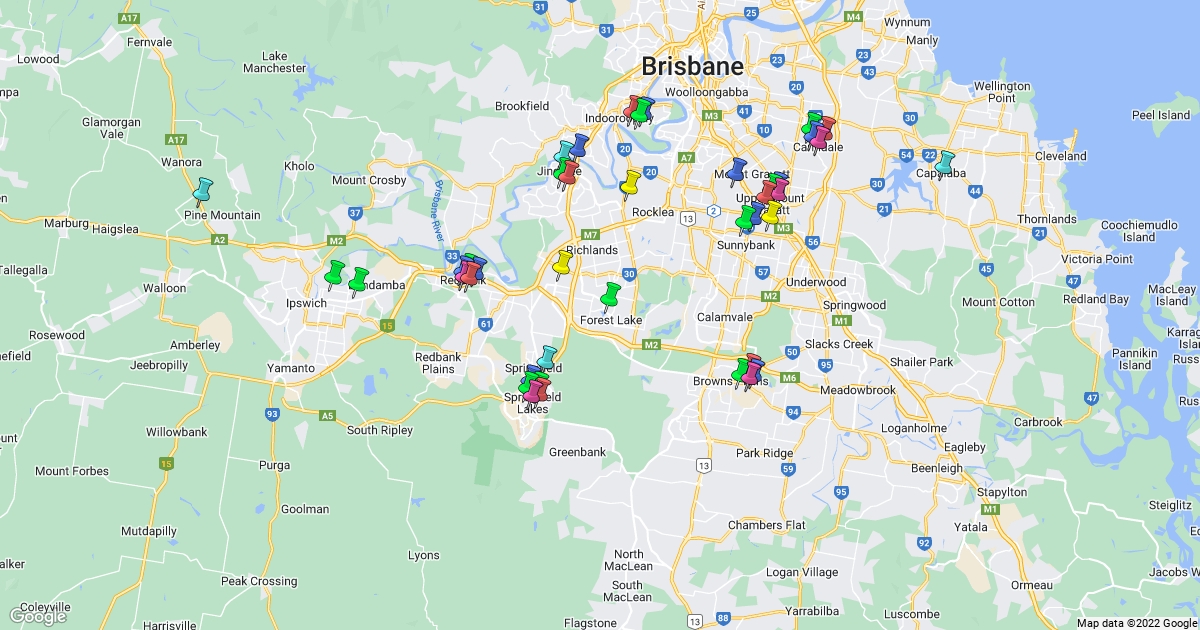
Task: Select the Peak Crossing town label
Action: [259, 581]
